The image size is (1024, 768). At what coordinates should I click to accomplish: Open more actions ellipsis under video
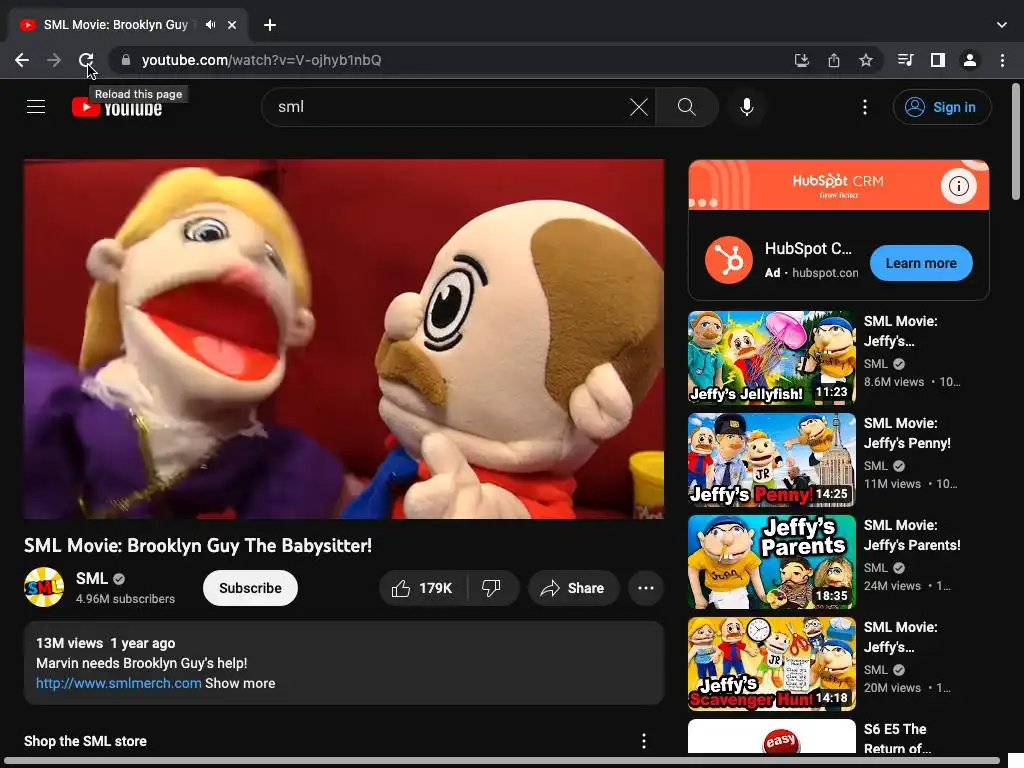click(x=646, y=588)
